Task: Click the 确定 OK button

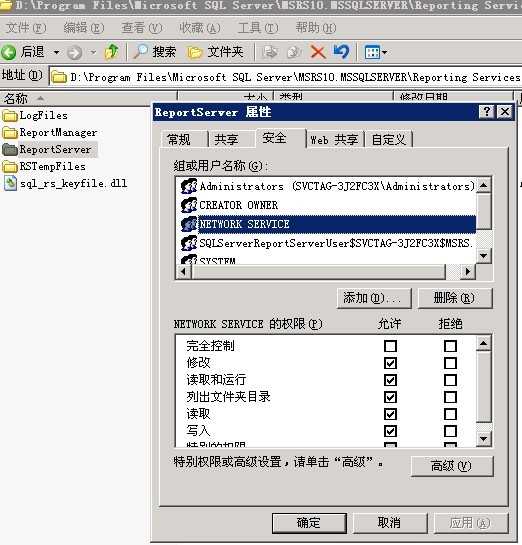Action: 309,523
